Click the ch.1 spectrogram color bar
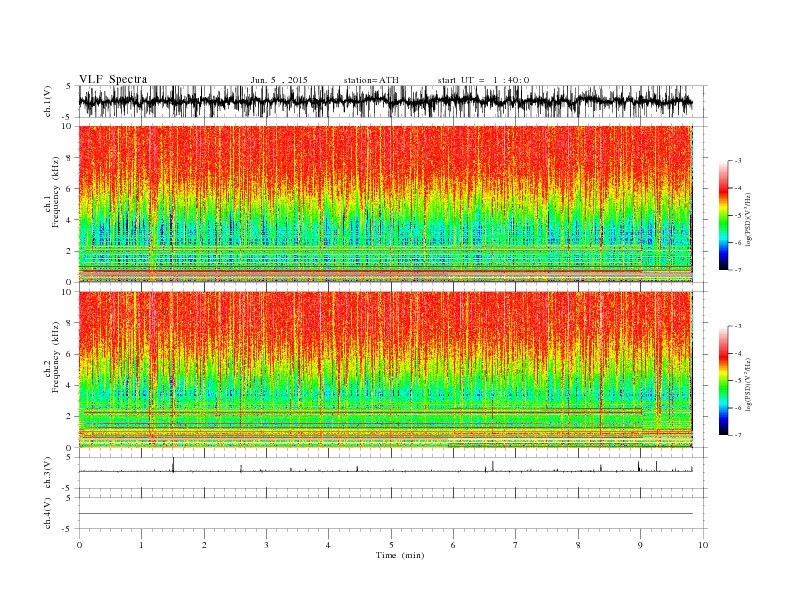Viewport: 792px width, 612px height. coord(723,215)
